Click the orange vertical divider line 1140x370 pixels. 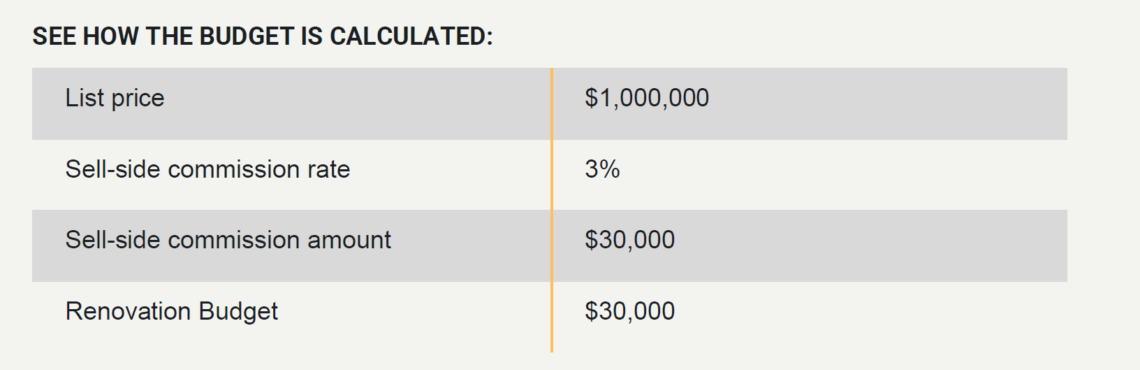pyautogui.click(x=552, y=210)
